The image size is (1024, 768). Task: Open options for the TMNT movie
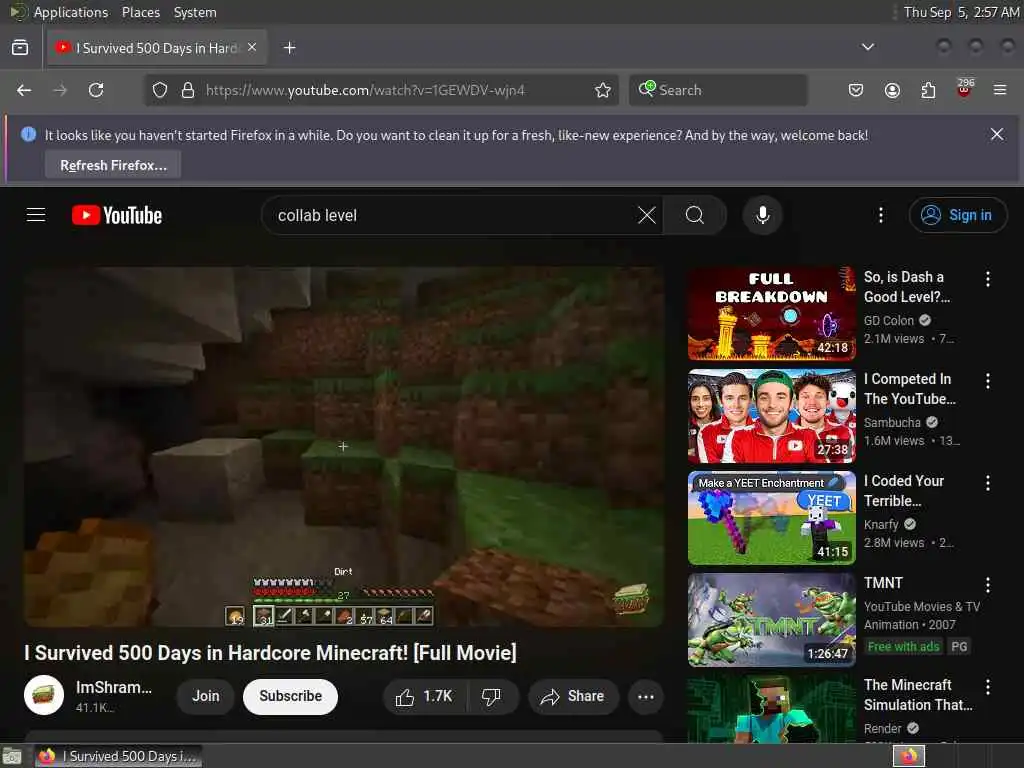tap(987, 584)
